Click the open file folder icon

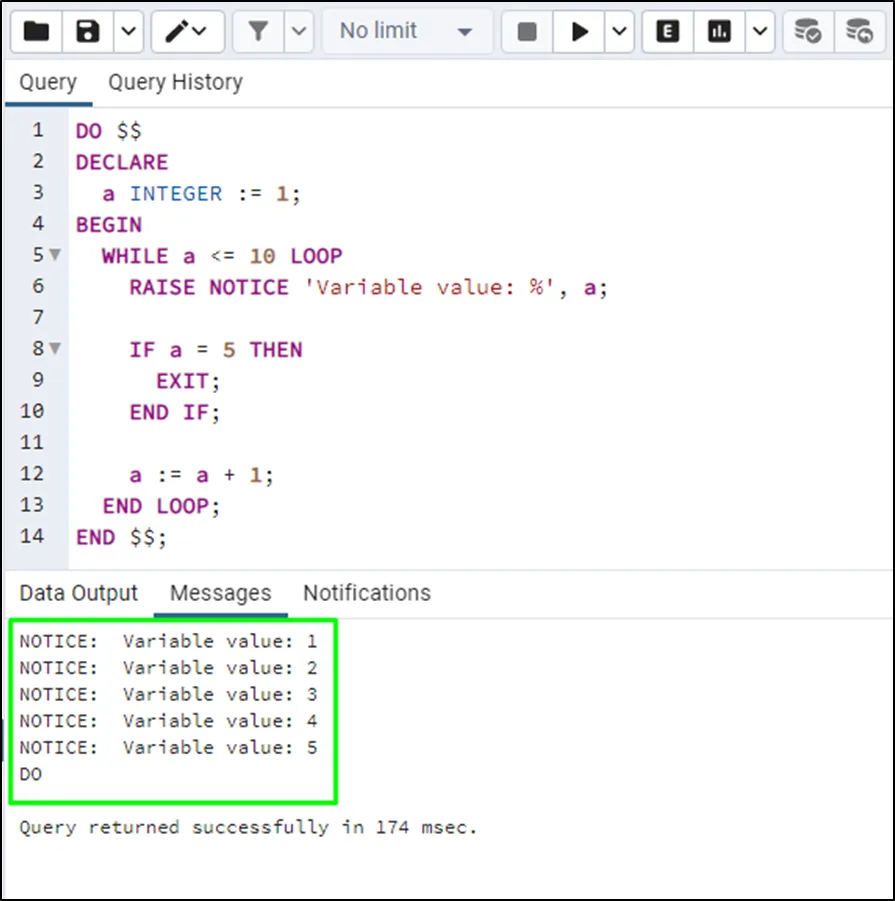[36, 32]
